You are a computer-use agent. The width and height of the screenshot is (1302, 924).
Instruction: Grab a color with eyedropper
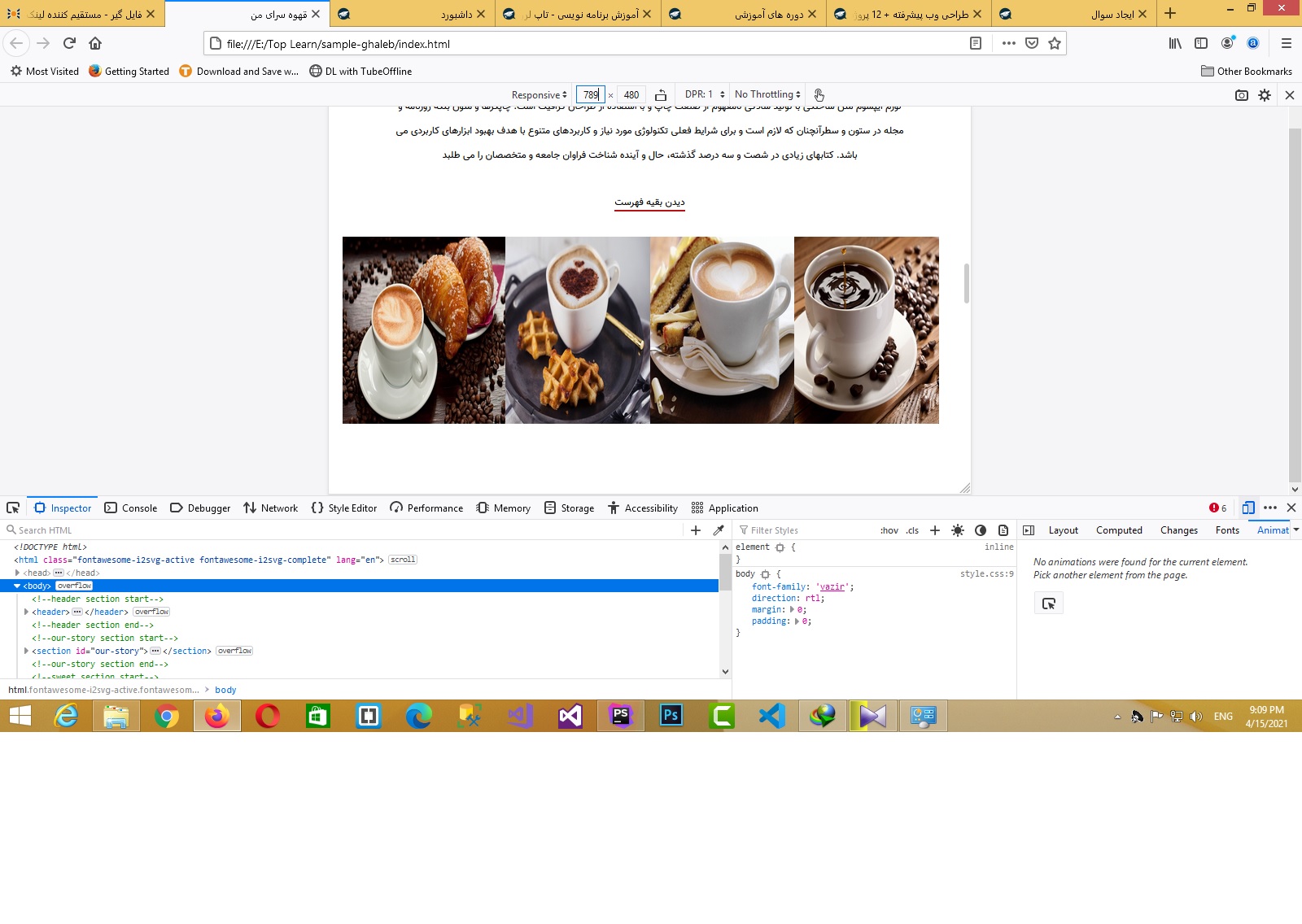719,530
